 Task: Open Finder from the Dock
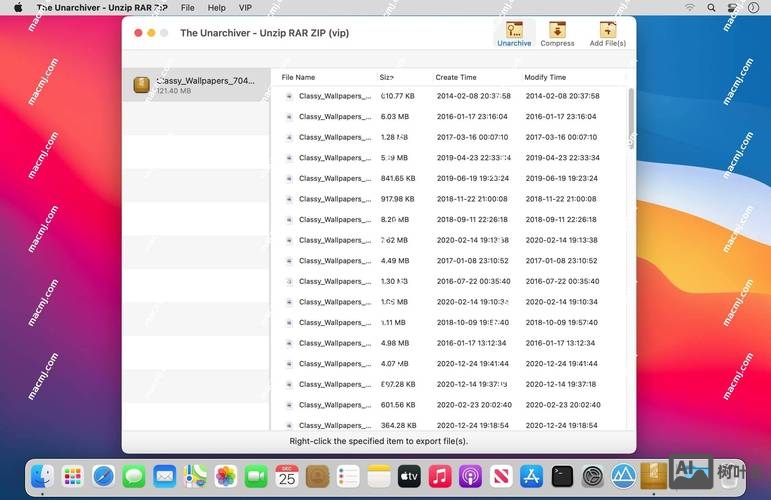point(41,477)
